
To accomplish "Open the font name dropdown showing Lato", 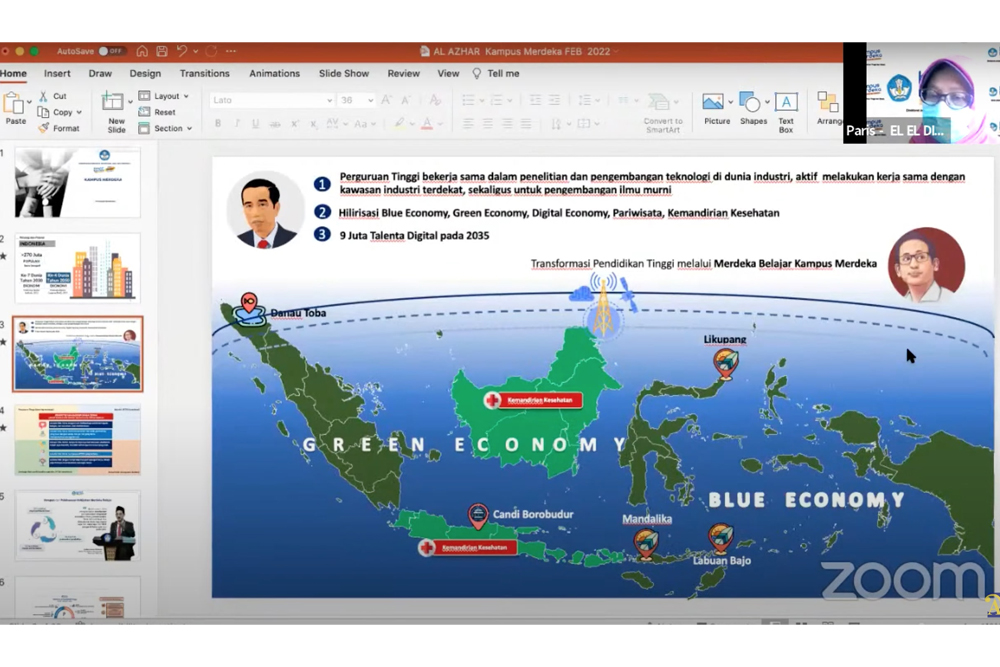I will (x=271, y=100).
